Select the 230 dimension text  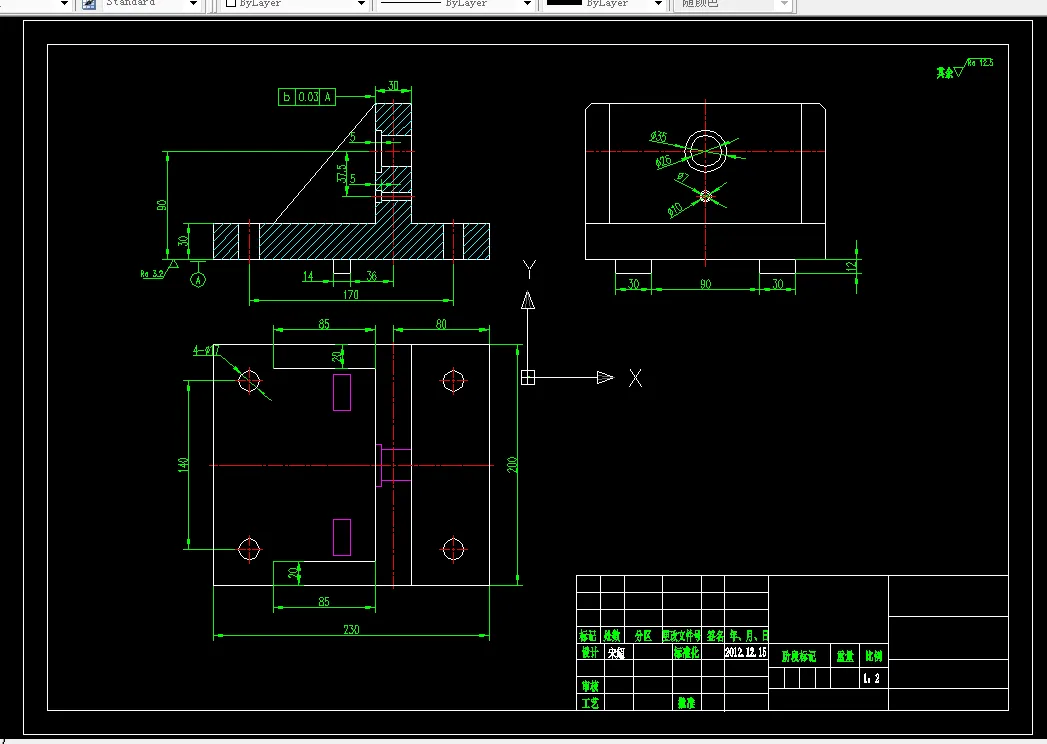tap(351, 629)
